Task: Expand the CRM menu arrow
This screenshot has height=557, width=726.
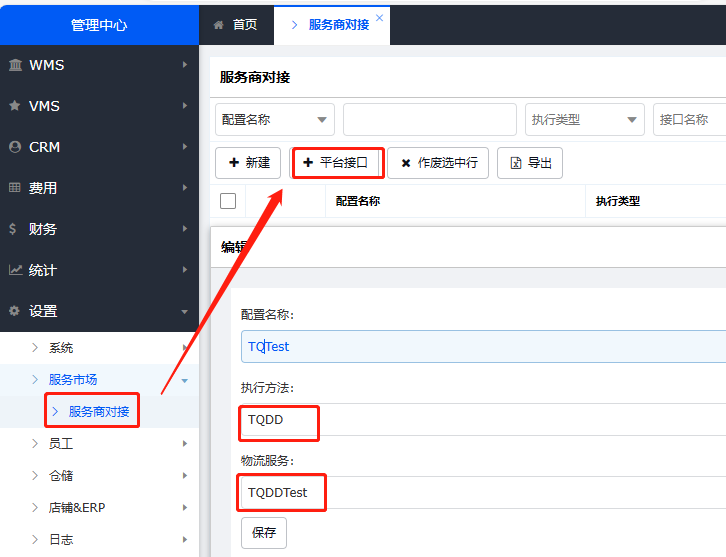Action: 185,147
